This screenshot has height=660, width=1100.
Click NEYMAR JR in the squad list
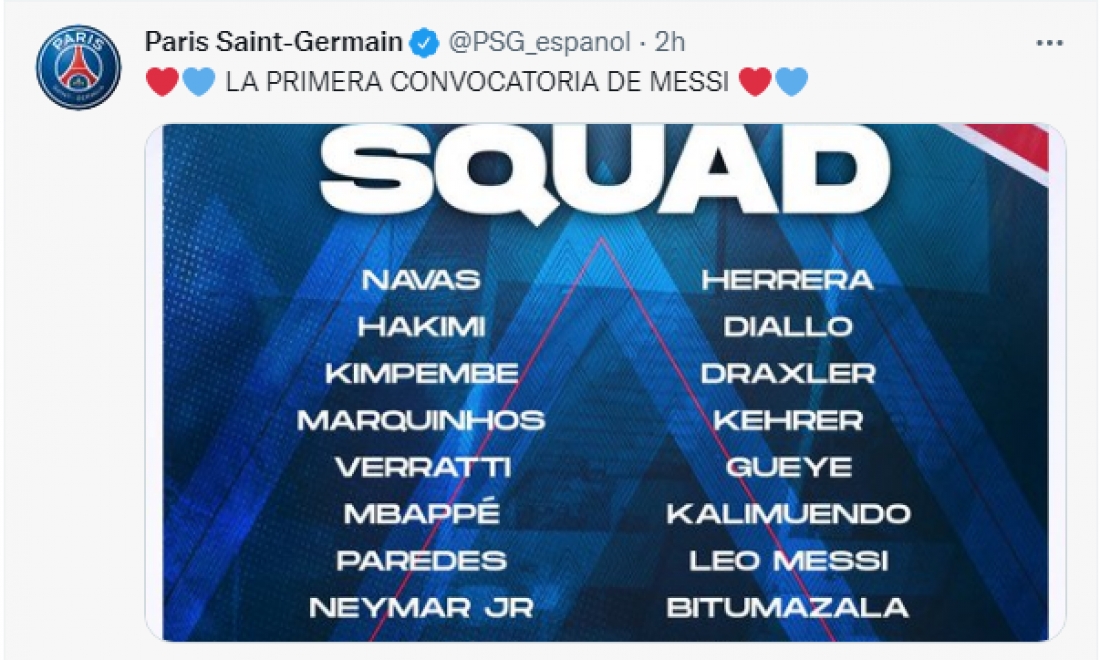[x=422, y=607]
